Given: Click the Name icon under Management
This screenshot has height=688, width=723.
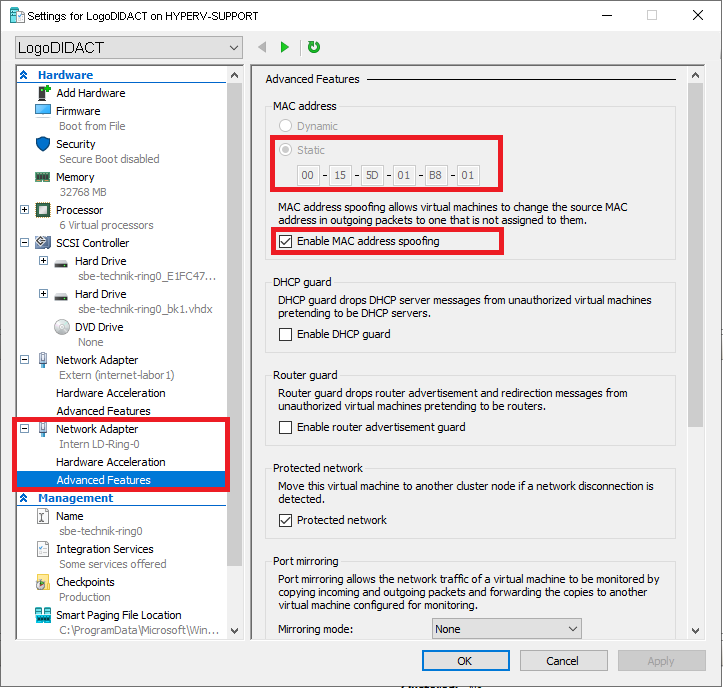Looking at the screenshot, I should click(42, 516).
